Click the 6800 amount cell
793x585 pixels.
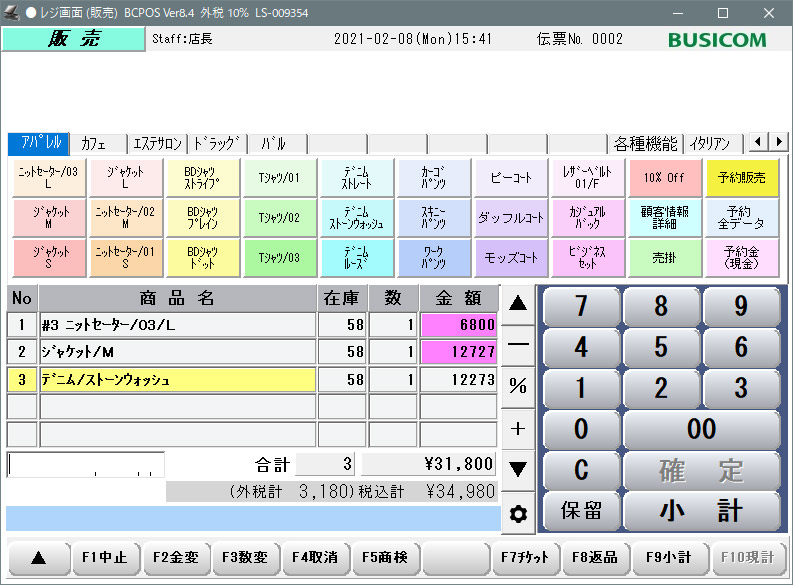pyautogui.click(x=458, y=325)
